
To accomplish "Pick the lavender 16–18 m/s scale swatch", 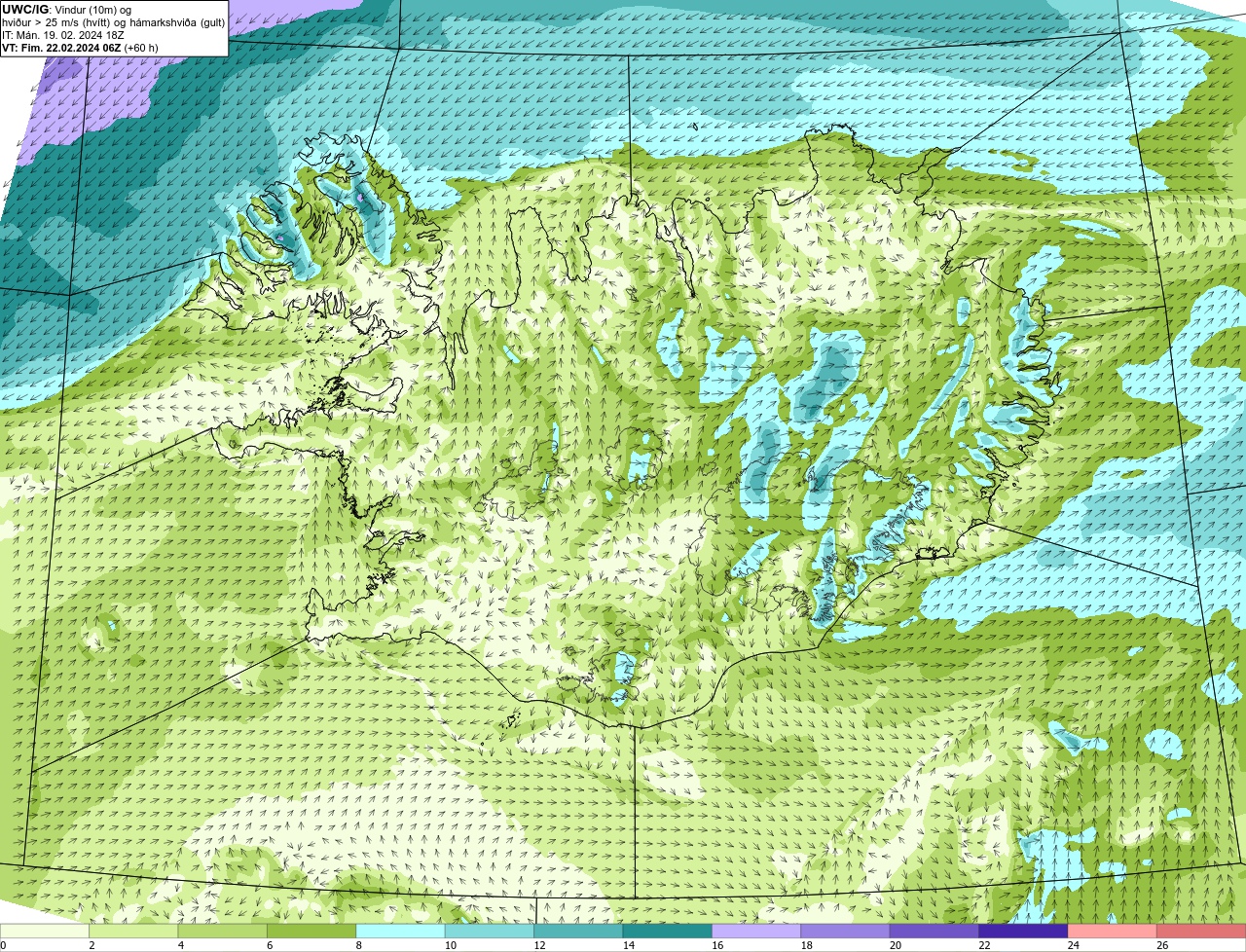I will click(x=756, y=932).
